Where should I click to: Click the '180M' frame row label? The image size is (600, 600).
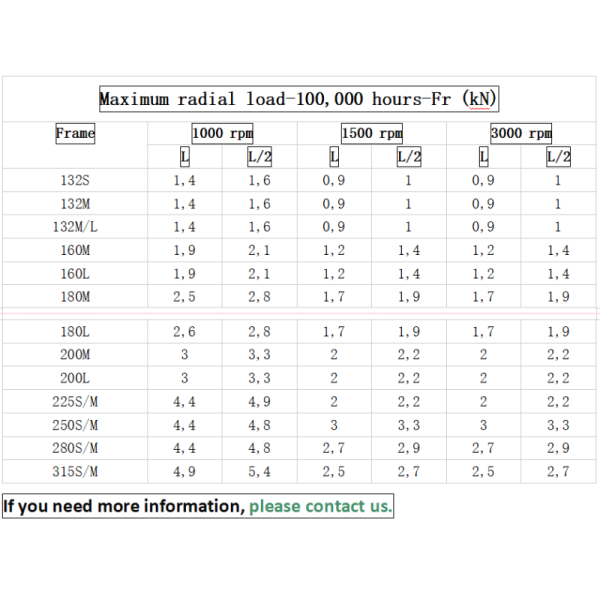(75, 297)
